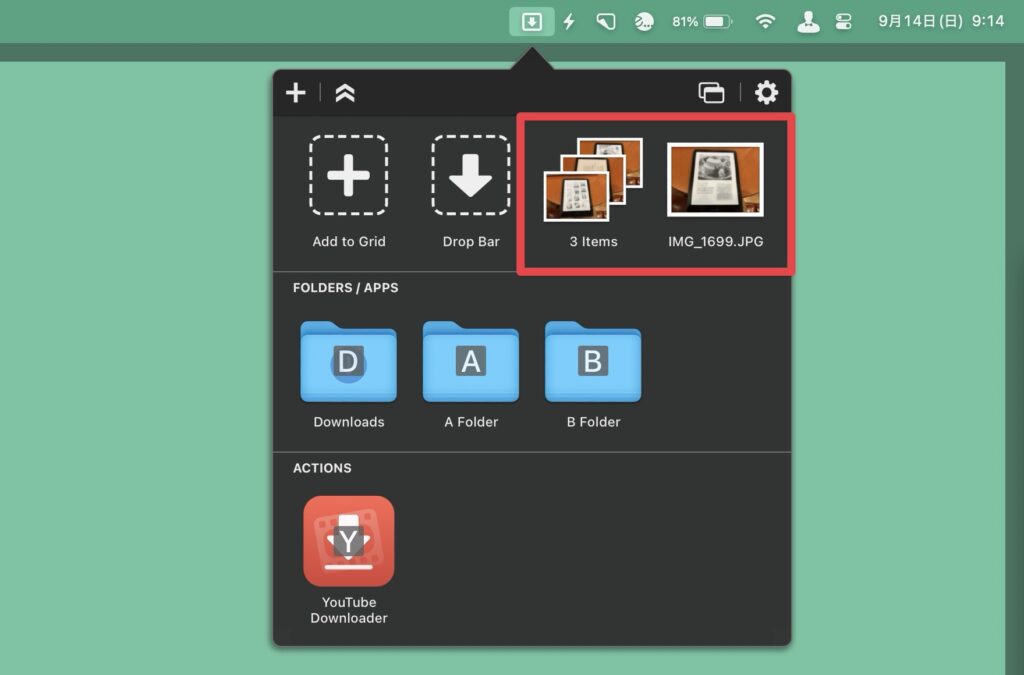Select the Drop Bar target
Screen dimensions: 1024x675
(x=471, y=176)
